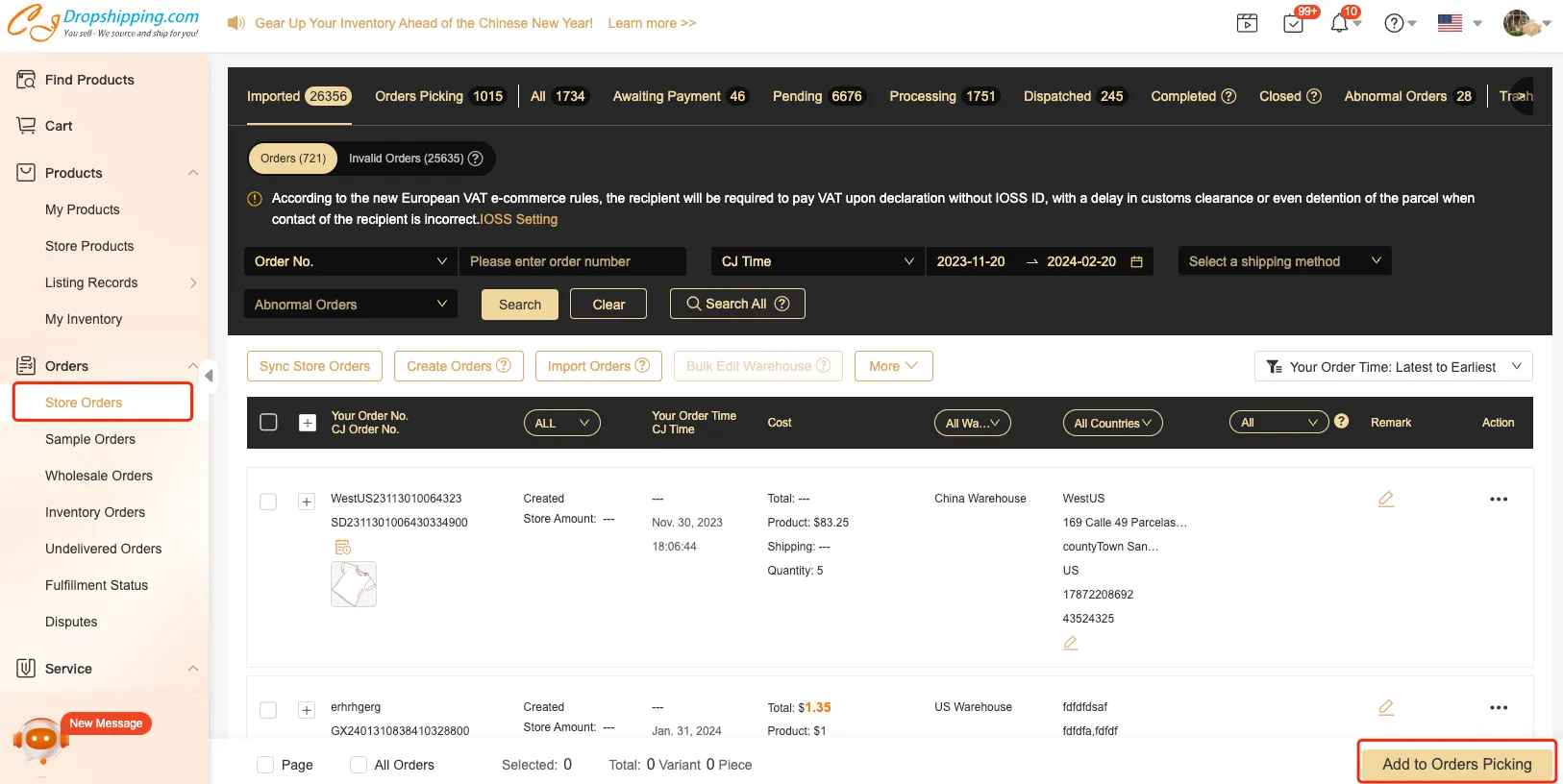The width and height of the screenshot is (1563, 784).
Task: Click the edit remark pencil for WestUS order
Action: 1385,499
